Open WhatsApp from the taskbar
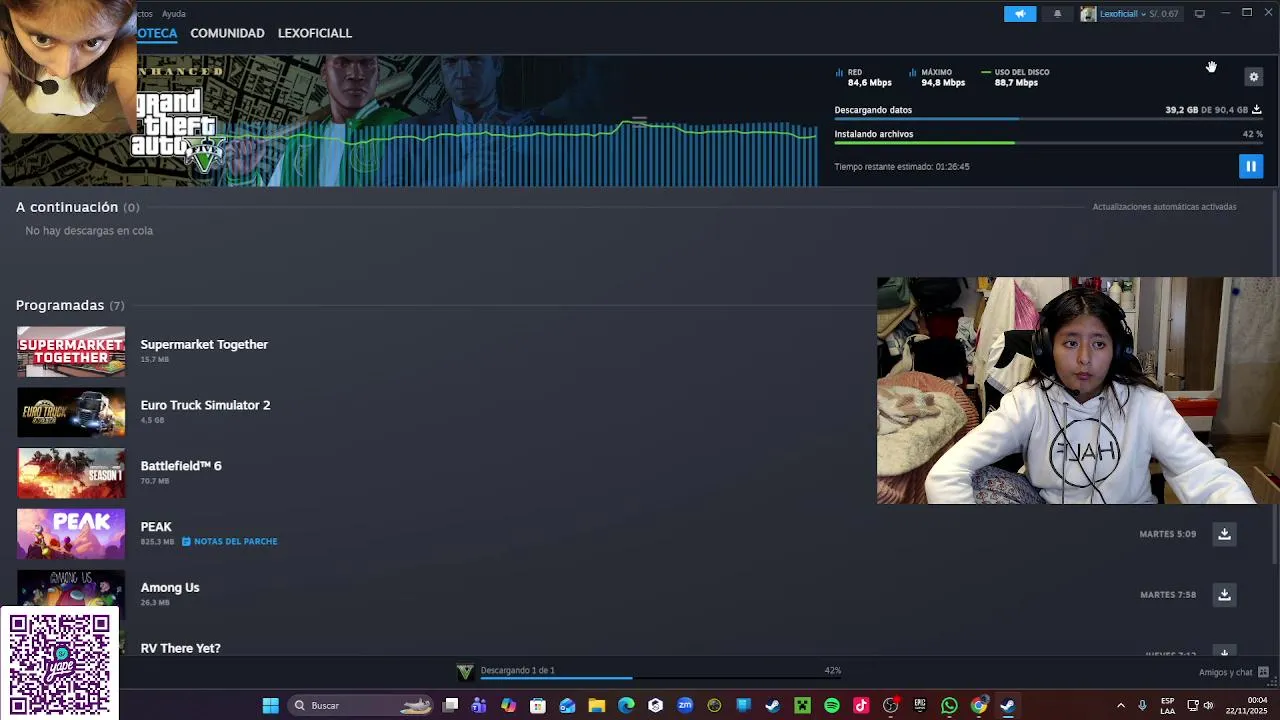Viewport: 1280px width, 720px height. (x=949, y=706)
